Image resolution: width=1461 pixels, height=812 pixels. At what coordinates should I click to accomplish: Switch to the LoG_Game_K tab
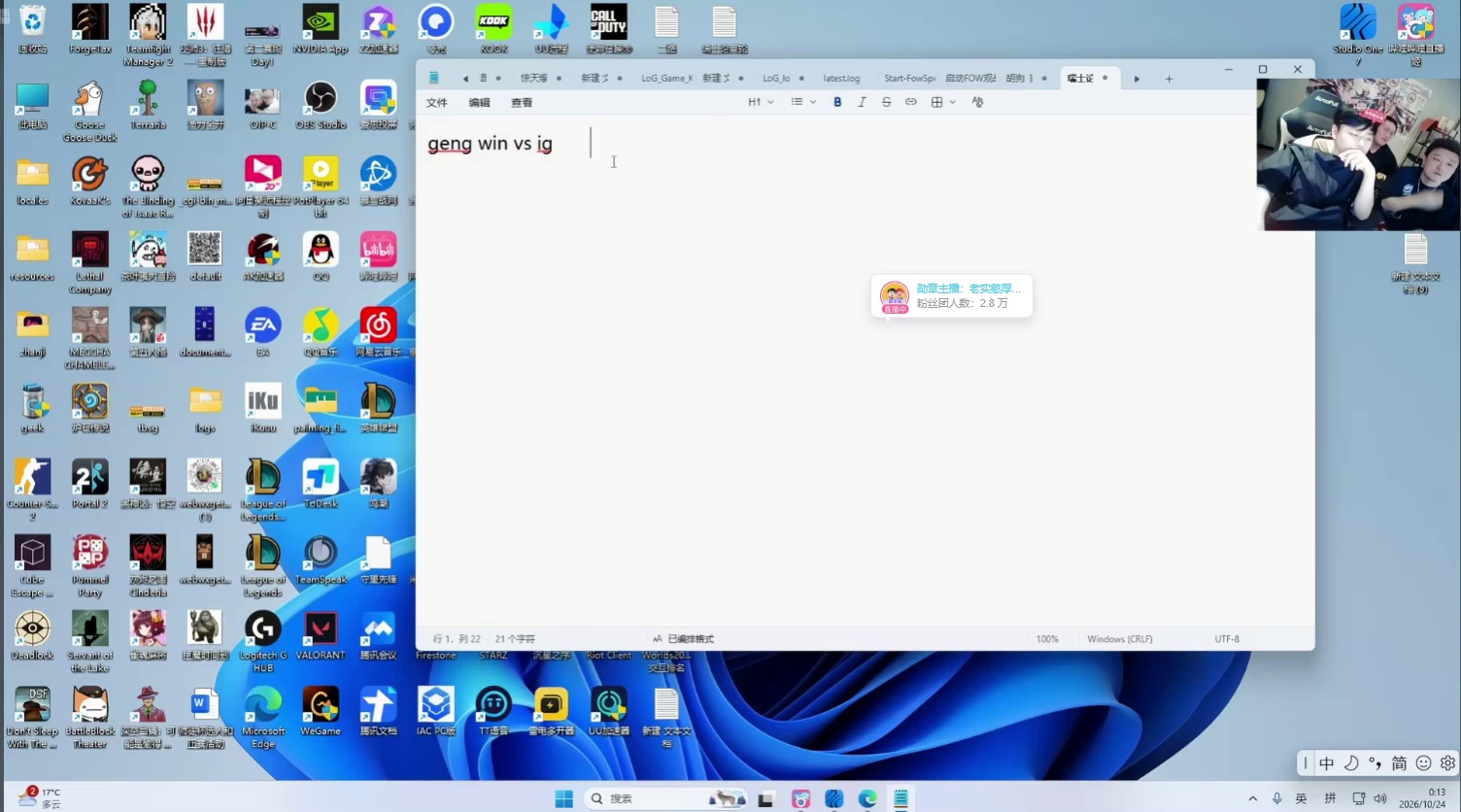(x=666, y=78)
